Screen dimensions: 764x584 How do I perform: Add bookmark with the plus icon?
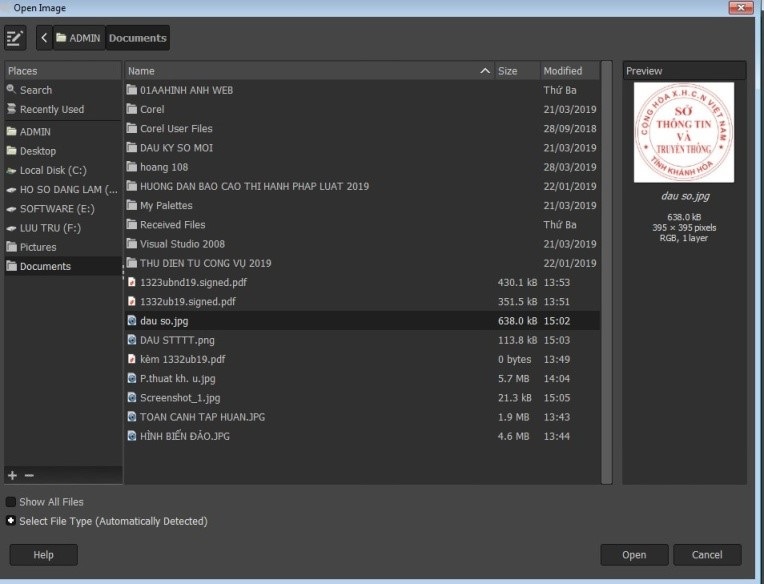12,475
